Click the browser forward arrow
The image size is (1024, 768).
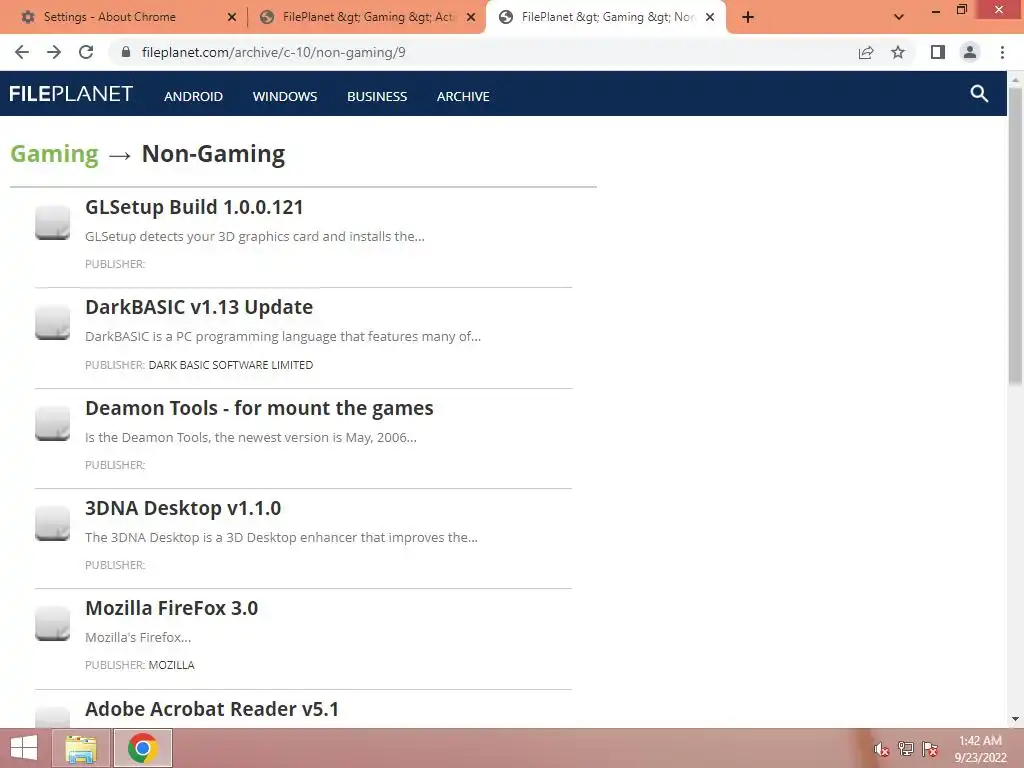point(54,52)
